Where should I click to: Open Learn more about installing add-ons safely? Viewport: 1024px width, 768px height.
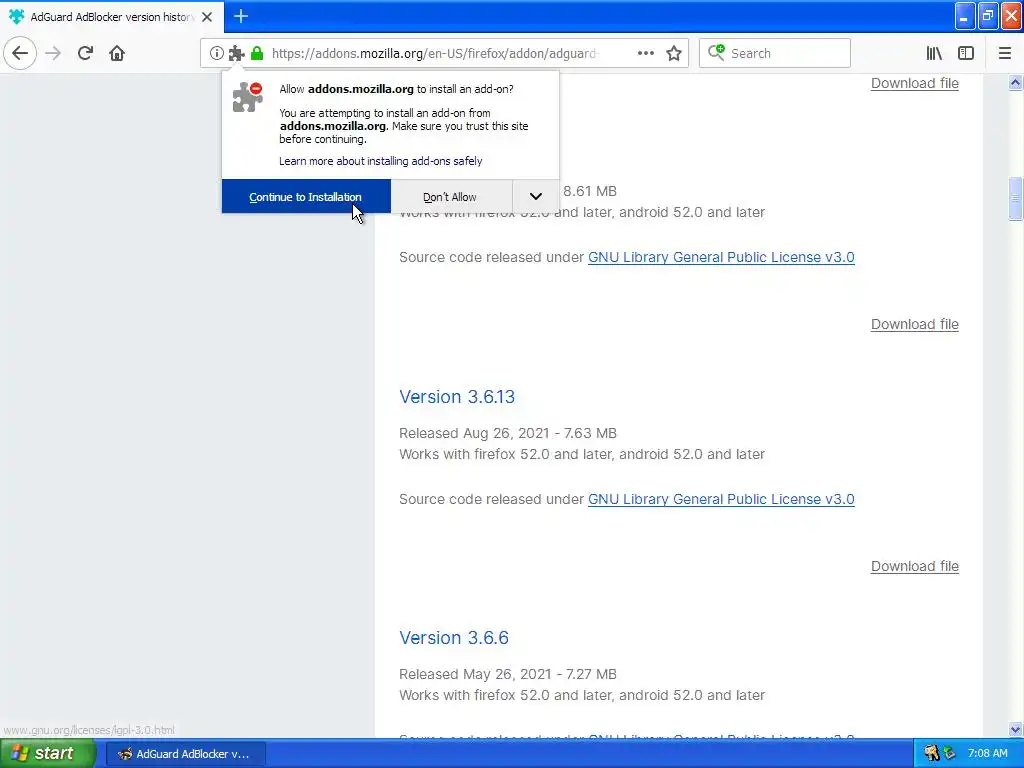click(x=381, y=161)
